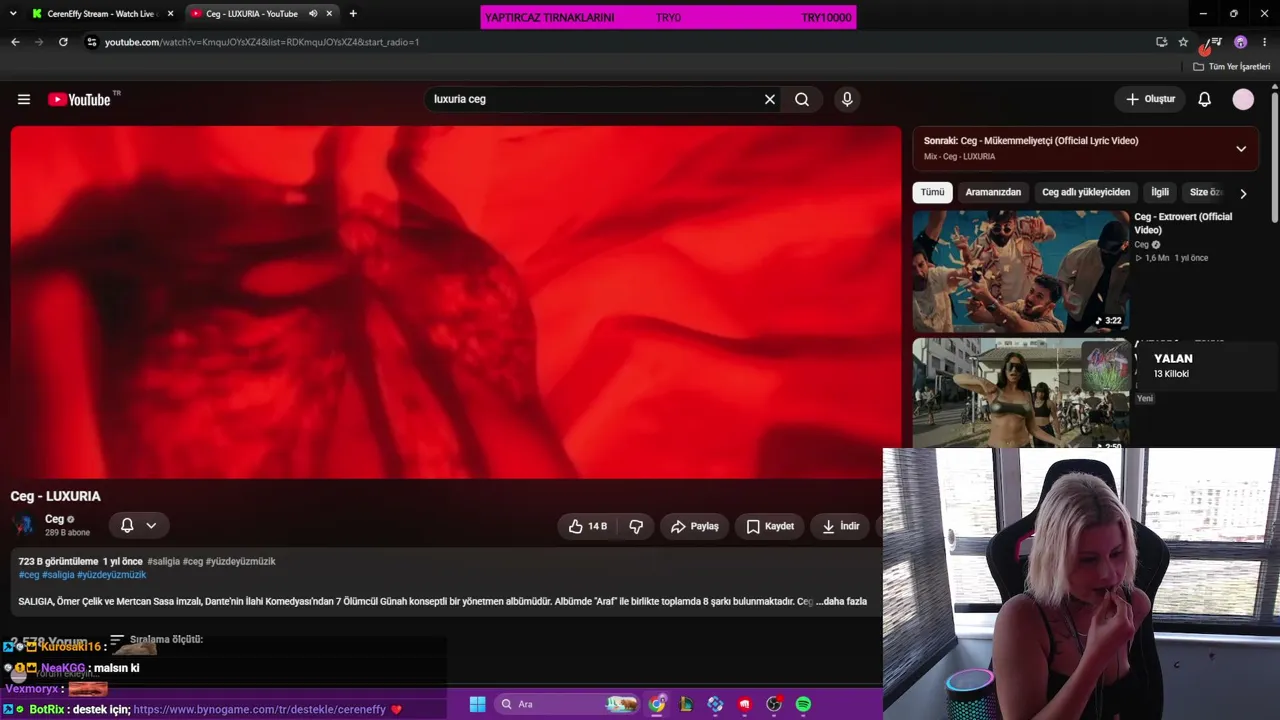Click the browser address bar URL

click(262, 42)
